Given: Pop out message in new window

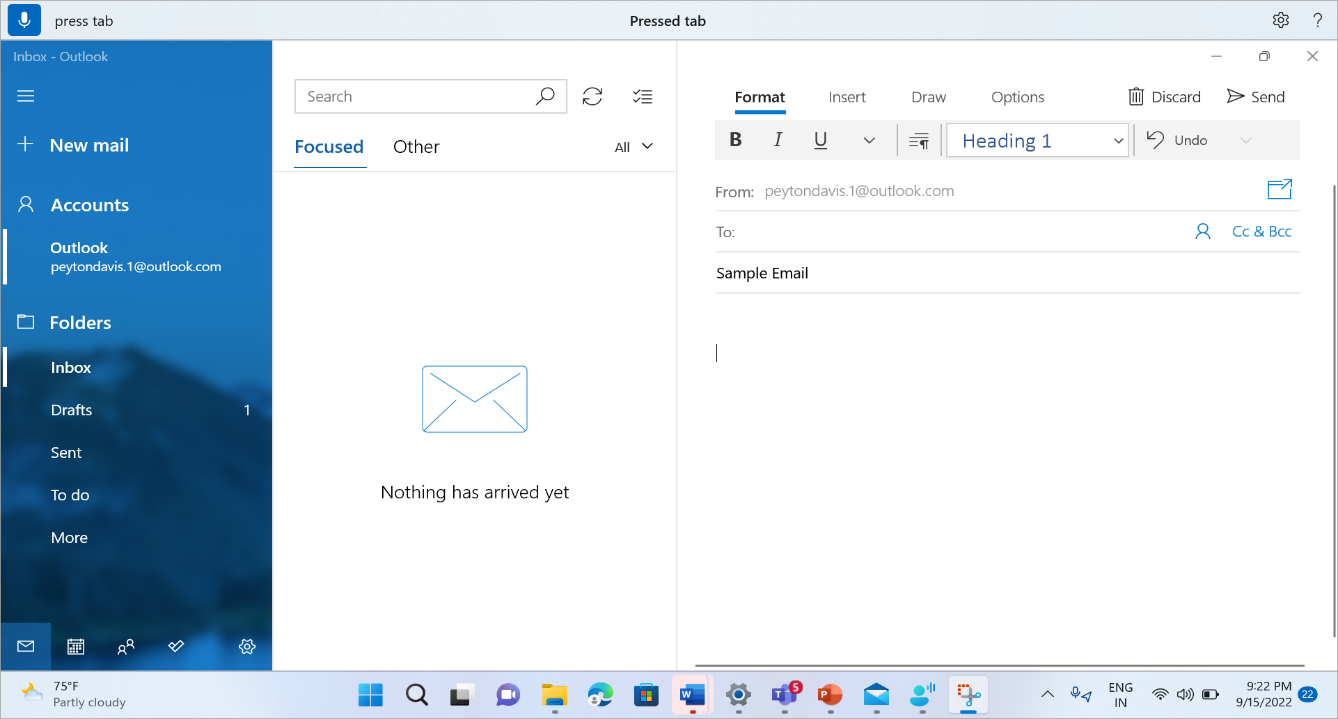Looking at the screenshot, I should point(1279,189).
